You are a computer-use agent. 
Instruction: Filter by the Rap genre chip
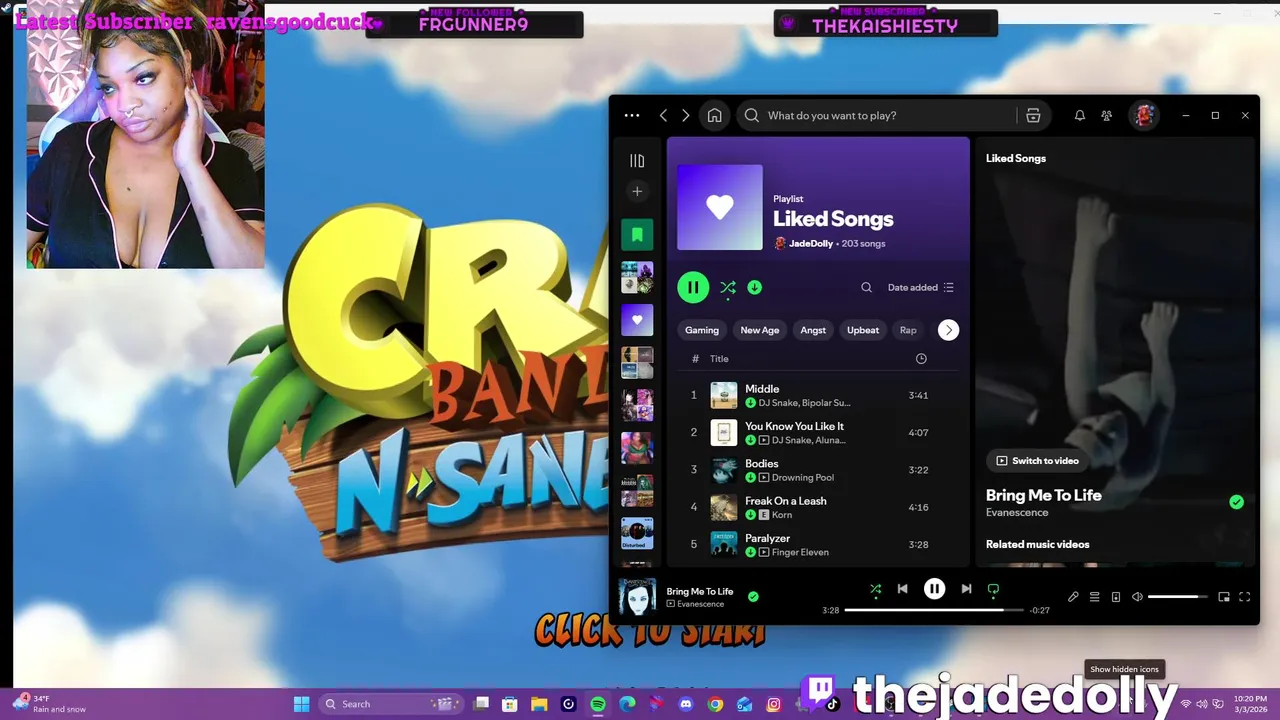click(908, 330)
